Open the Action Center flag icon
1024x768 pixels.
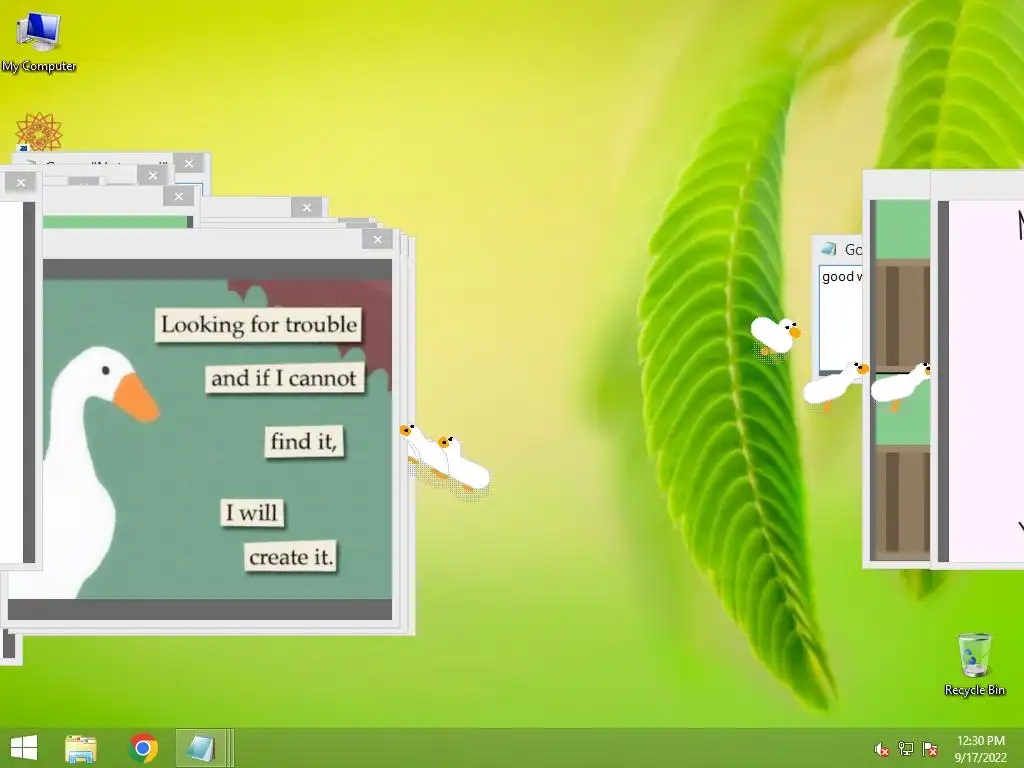pyautogui.click(x=929, y=749)
